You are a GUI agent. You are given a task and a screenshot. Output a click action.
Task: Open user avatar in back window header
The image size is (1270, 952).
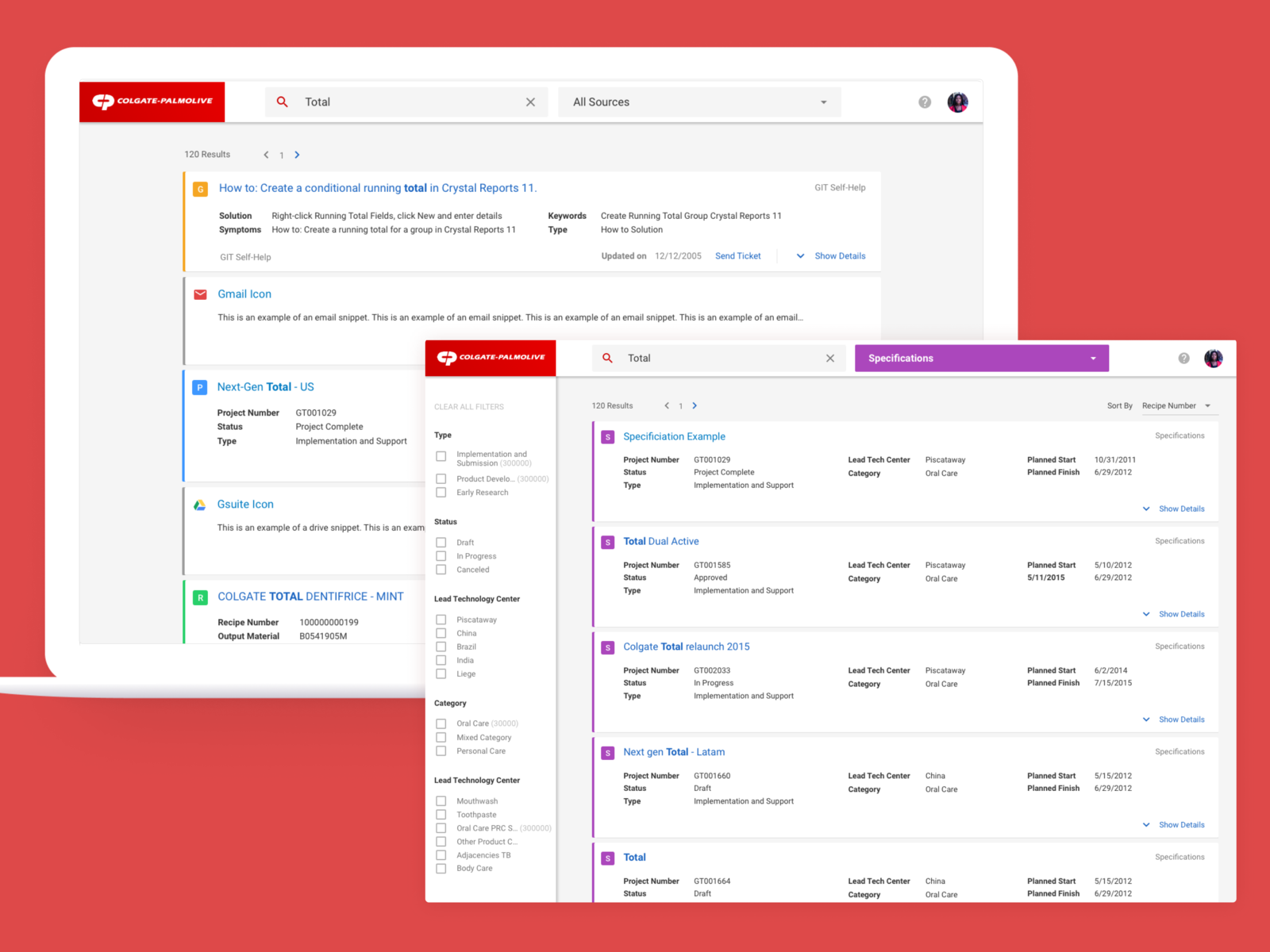click(x=958, y=102)
